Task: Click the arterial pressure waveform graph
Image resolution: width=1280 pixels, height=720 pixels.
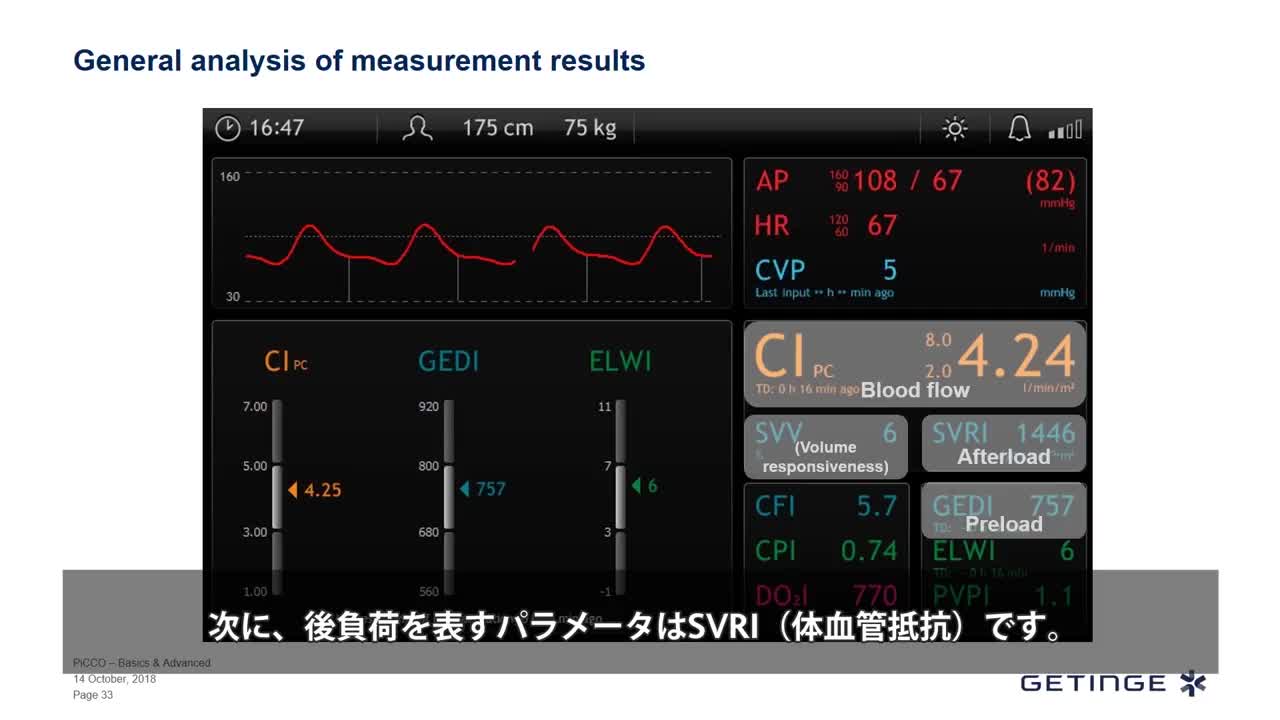Action: click(x=472, y=232)
